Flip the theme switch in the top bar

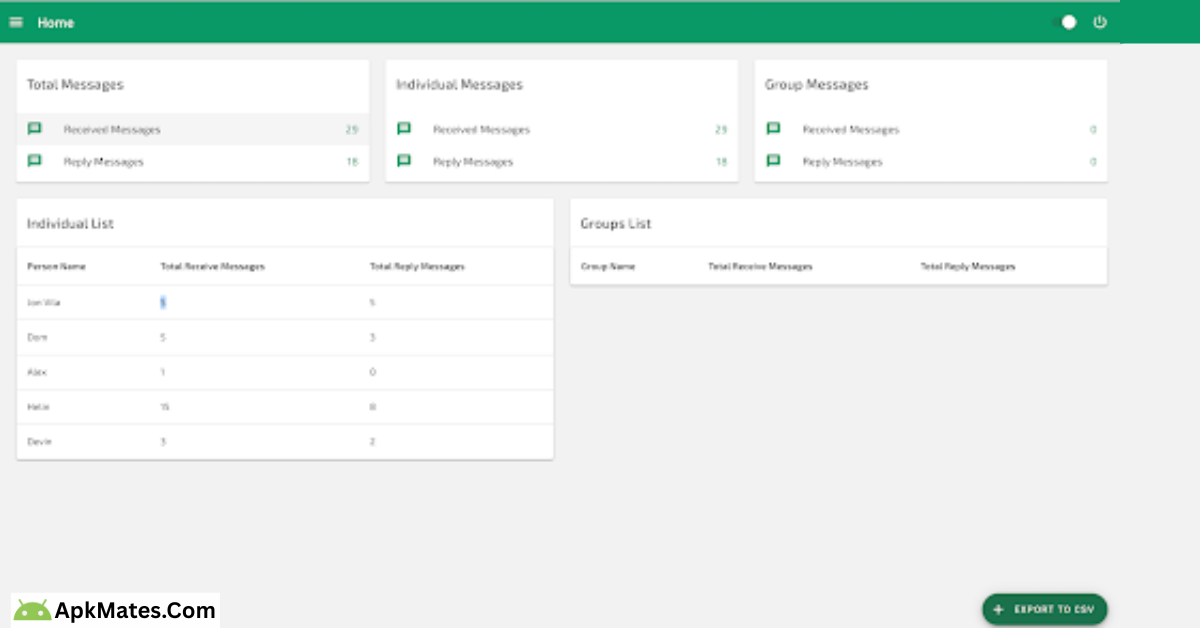1068,21
